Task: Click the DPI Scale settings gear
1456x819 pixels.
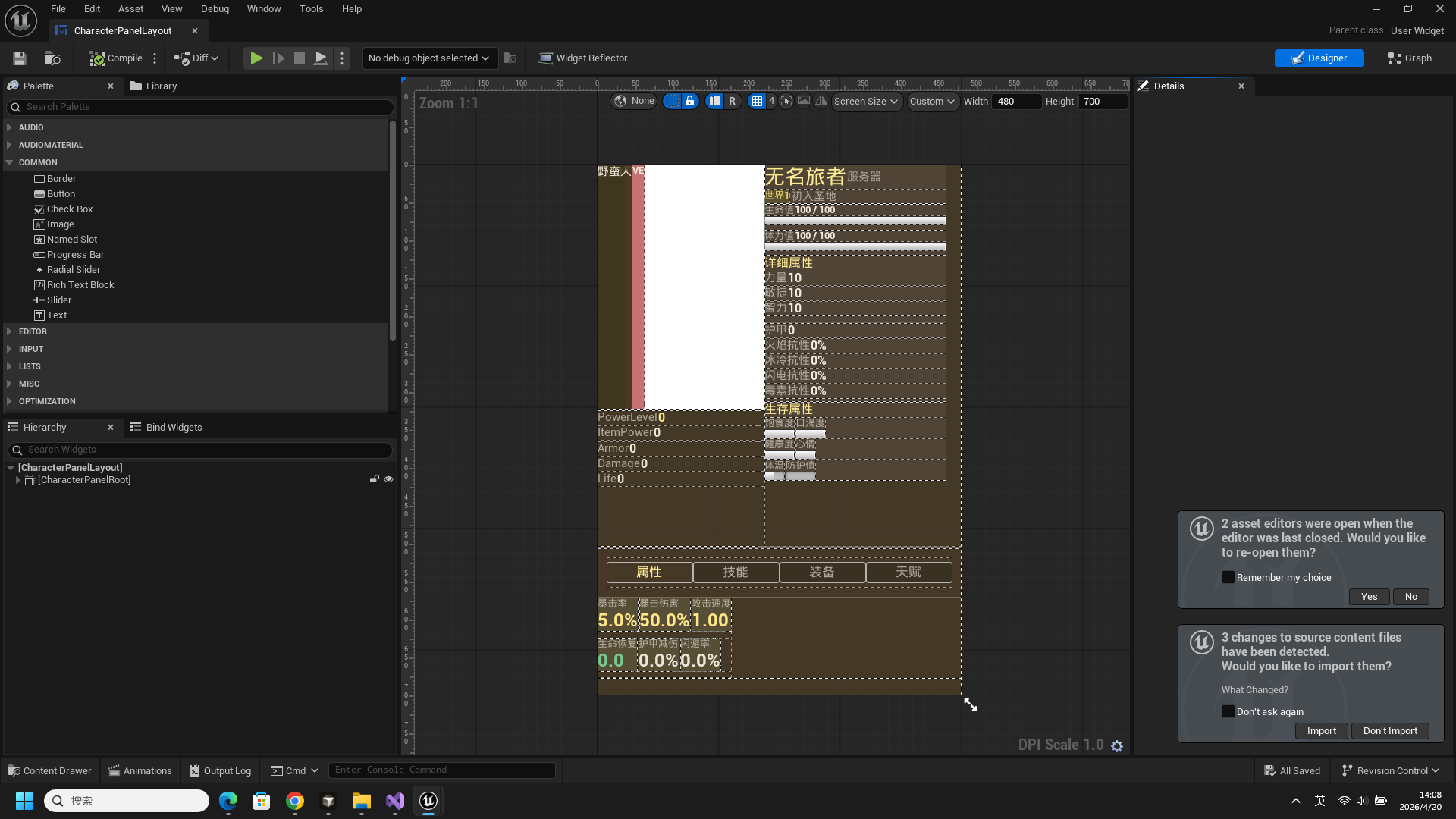Action: tap(1117, 746)
